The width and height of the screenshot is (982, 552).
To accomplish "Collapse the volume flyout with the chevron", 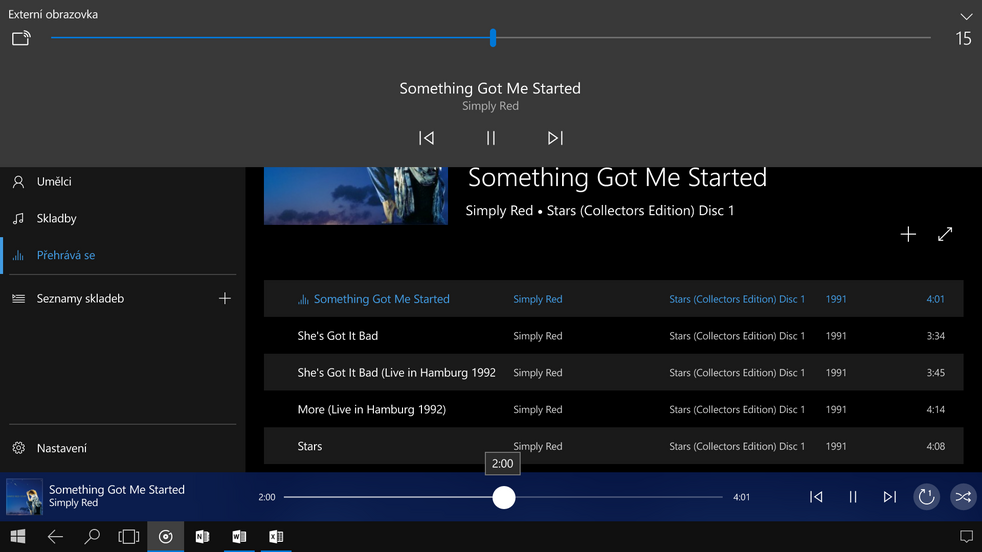I will (966, 16).
